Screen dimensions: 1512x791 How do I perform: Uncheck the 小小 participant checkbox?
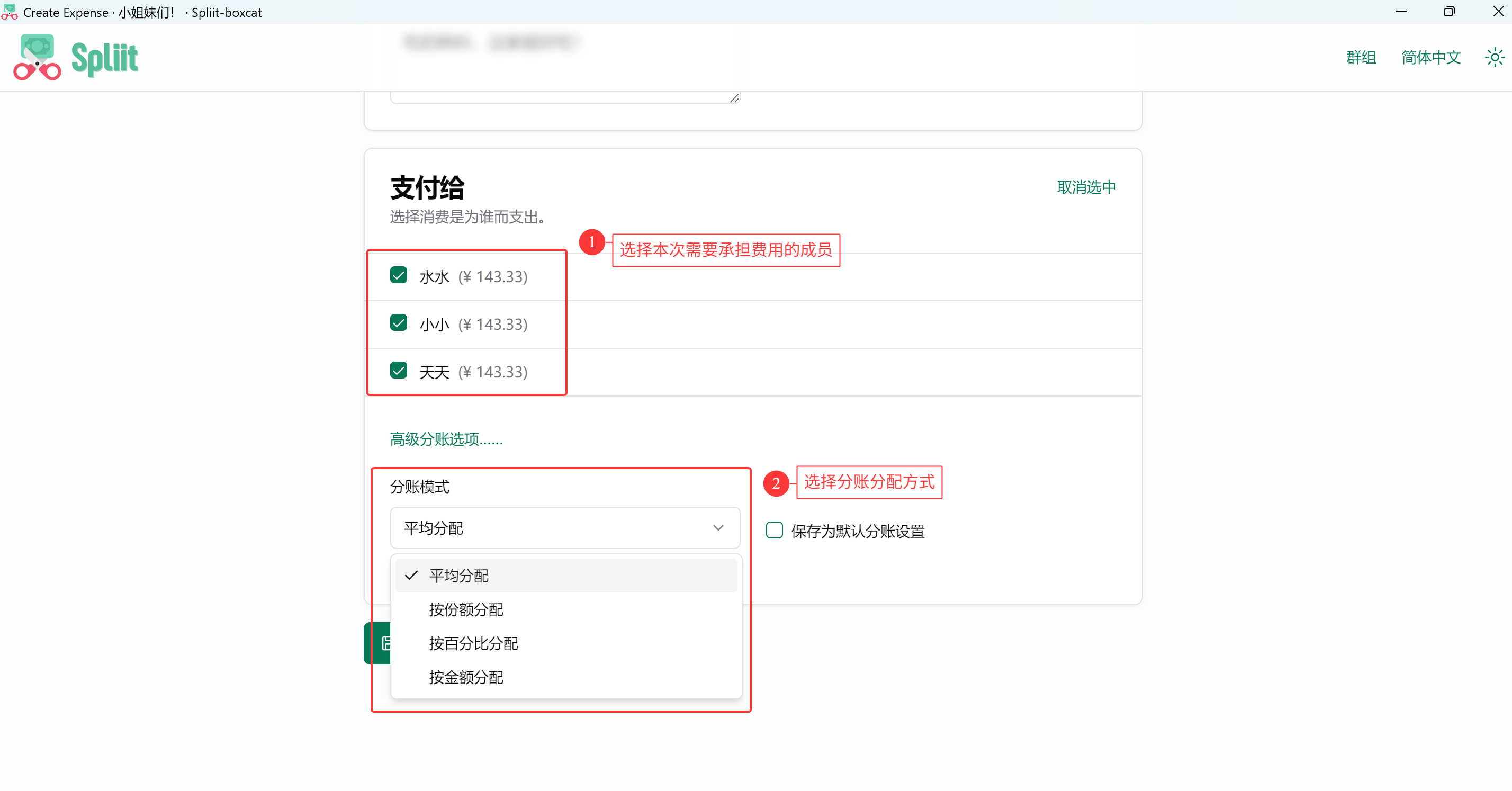[x=399, y=323]
